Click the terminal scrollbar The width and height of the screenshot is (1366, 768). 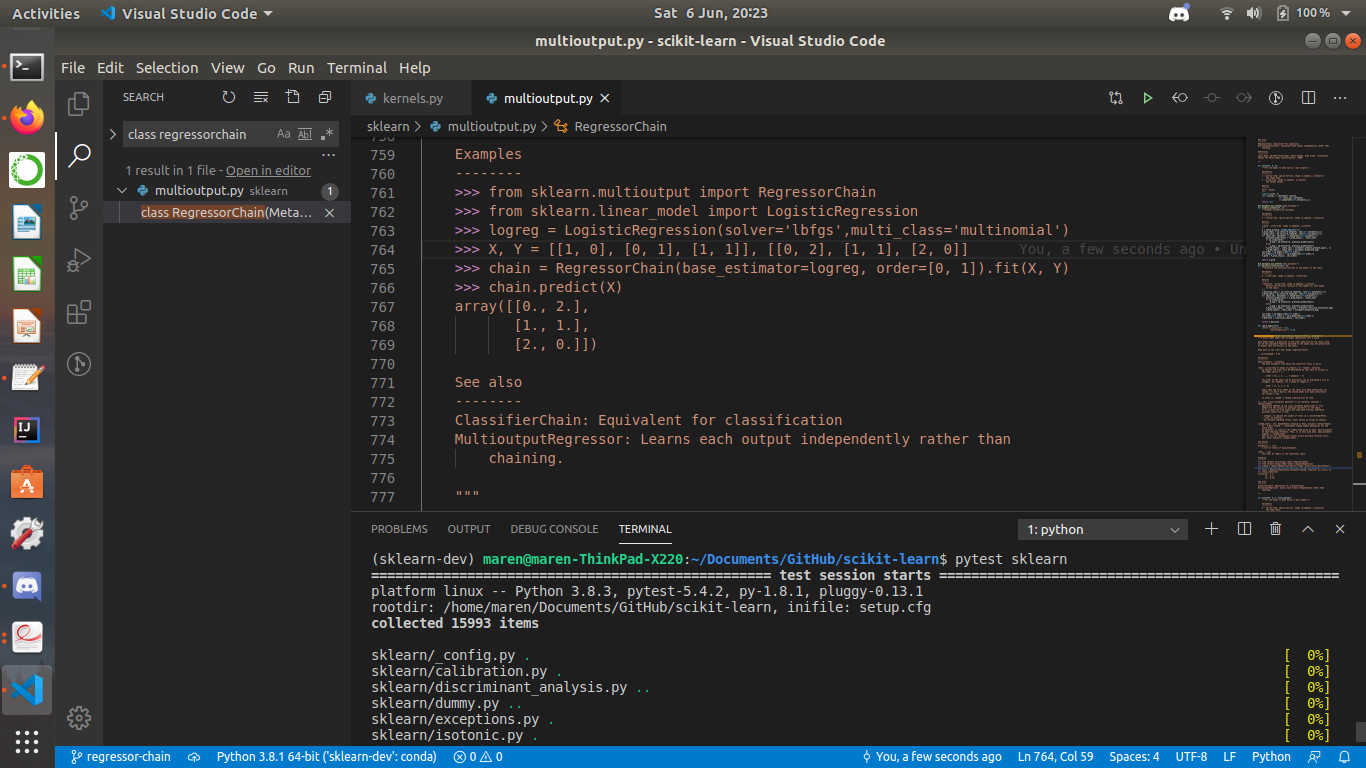[x=1359, y=732]
